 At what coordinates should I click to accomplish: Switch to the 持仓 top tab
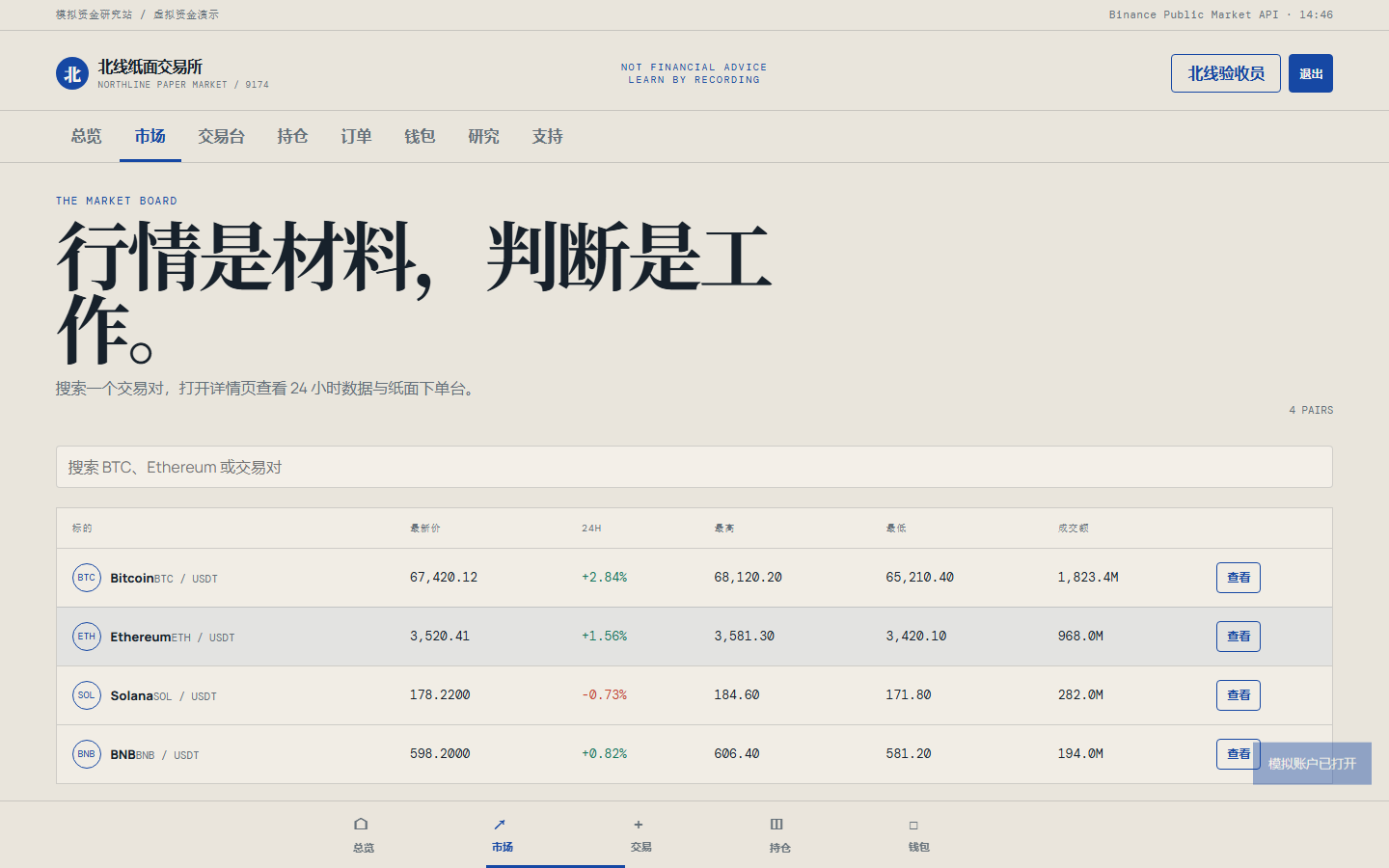[292, 137]
